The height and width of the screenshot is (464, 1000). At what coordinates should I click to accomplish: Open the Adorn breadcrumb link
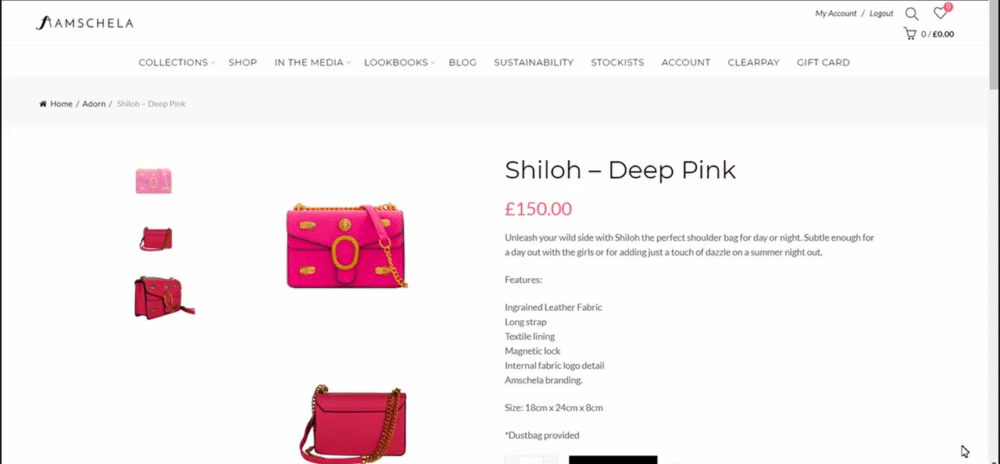(94, 103)
